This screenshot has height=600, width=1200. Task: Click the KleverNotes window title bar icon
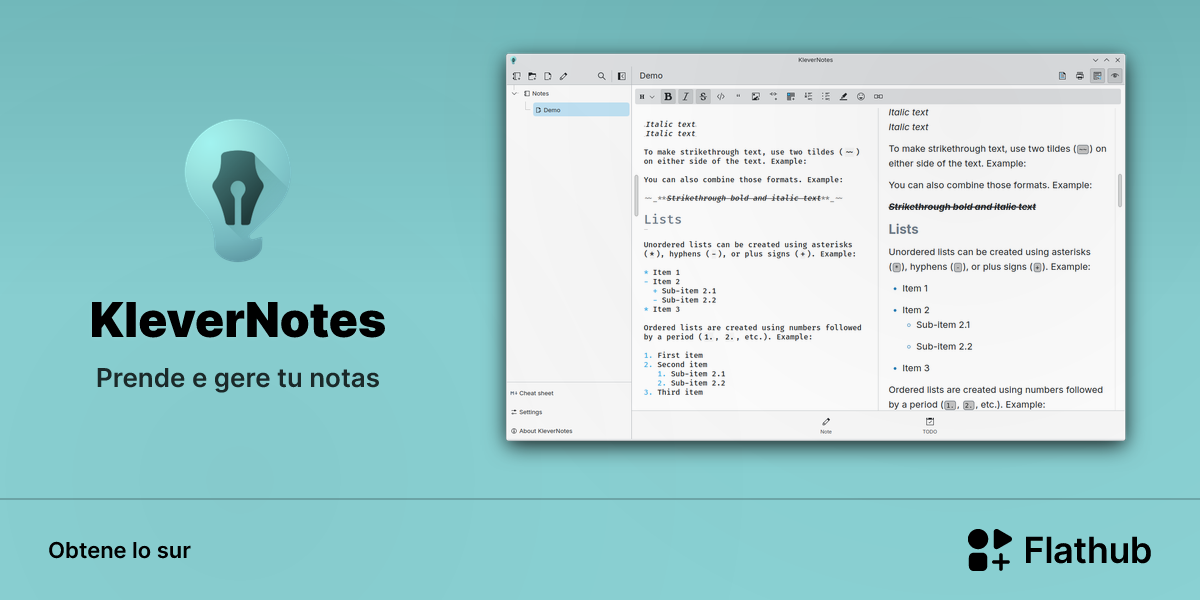click(x=513, y=60)
